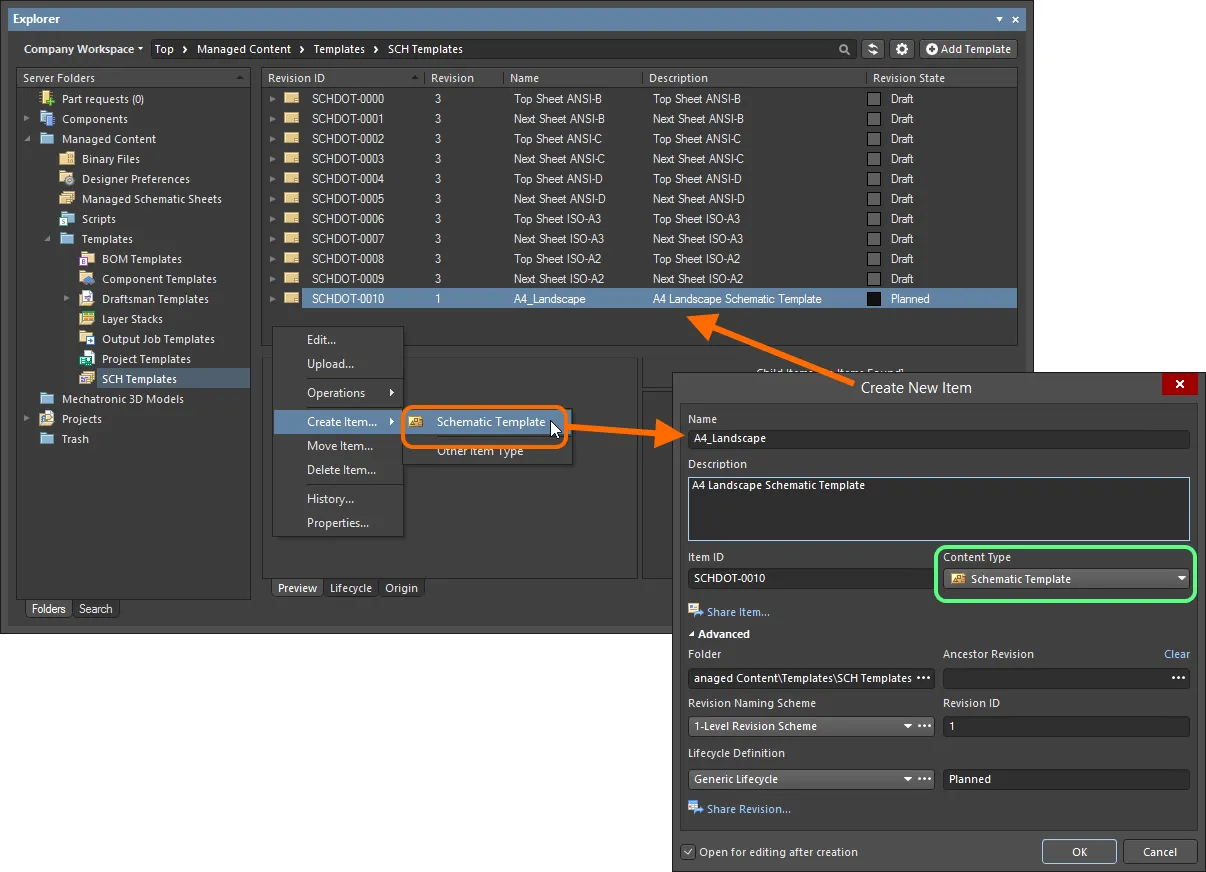Viewport: 1206px width, 872px height.
Task: Click the Scripts folder icon
Action: [67, 219]
